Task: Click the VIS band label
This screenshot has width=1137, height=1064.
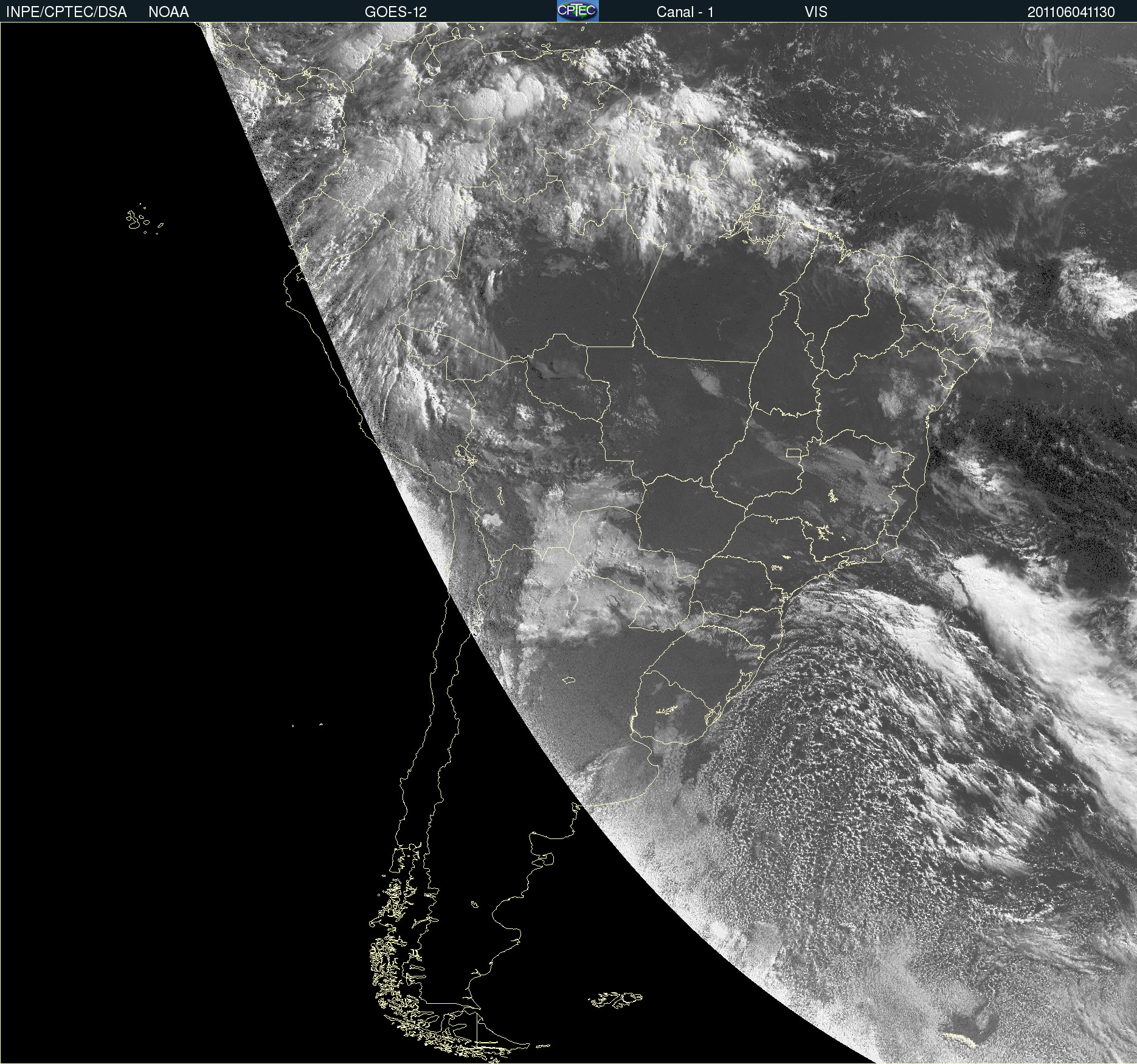Action: (816, 12)
